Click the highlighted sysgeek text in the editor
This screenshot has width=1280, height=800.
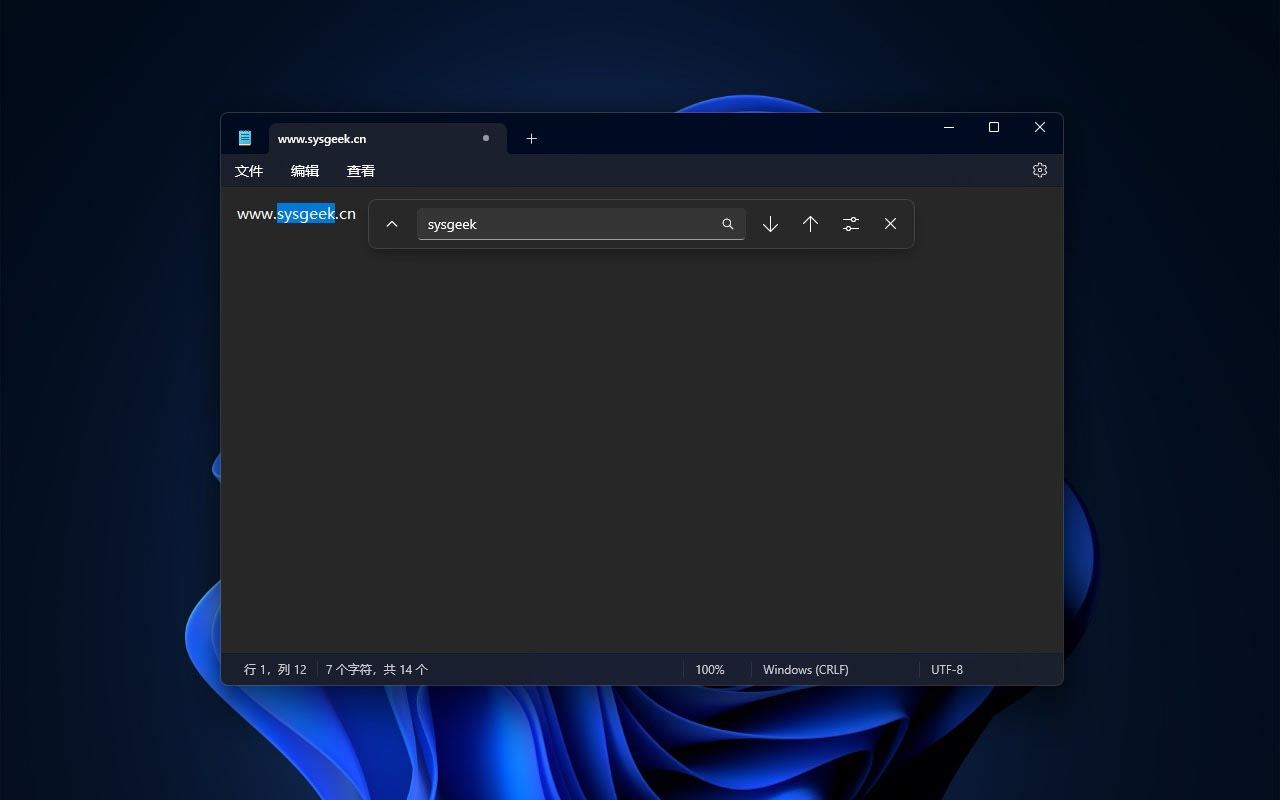[x=306, y=214]
